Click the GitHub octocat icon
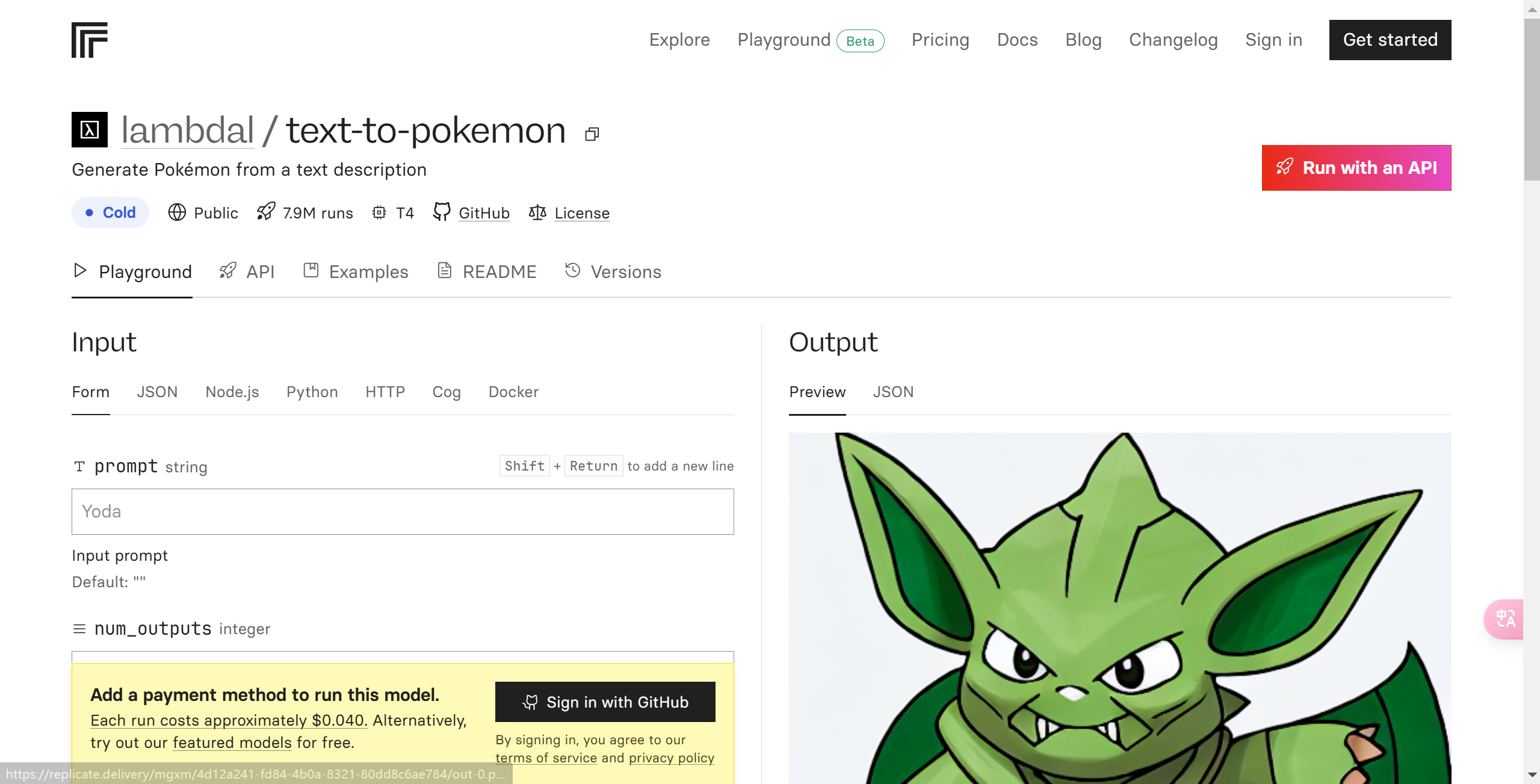The width and height of the screenshot is (1540, 784). click(x=442, y=212)
